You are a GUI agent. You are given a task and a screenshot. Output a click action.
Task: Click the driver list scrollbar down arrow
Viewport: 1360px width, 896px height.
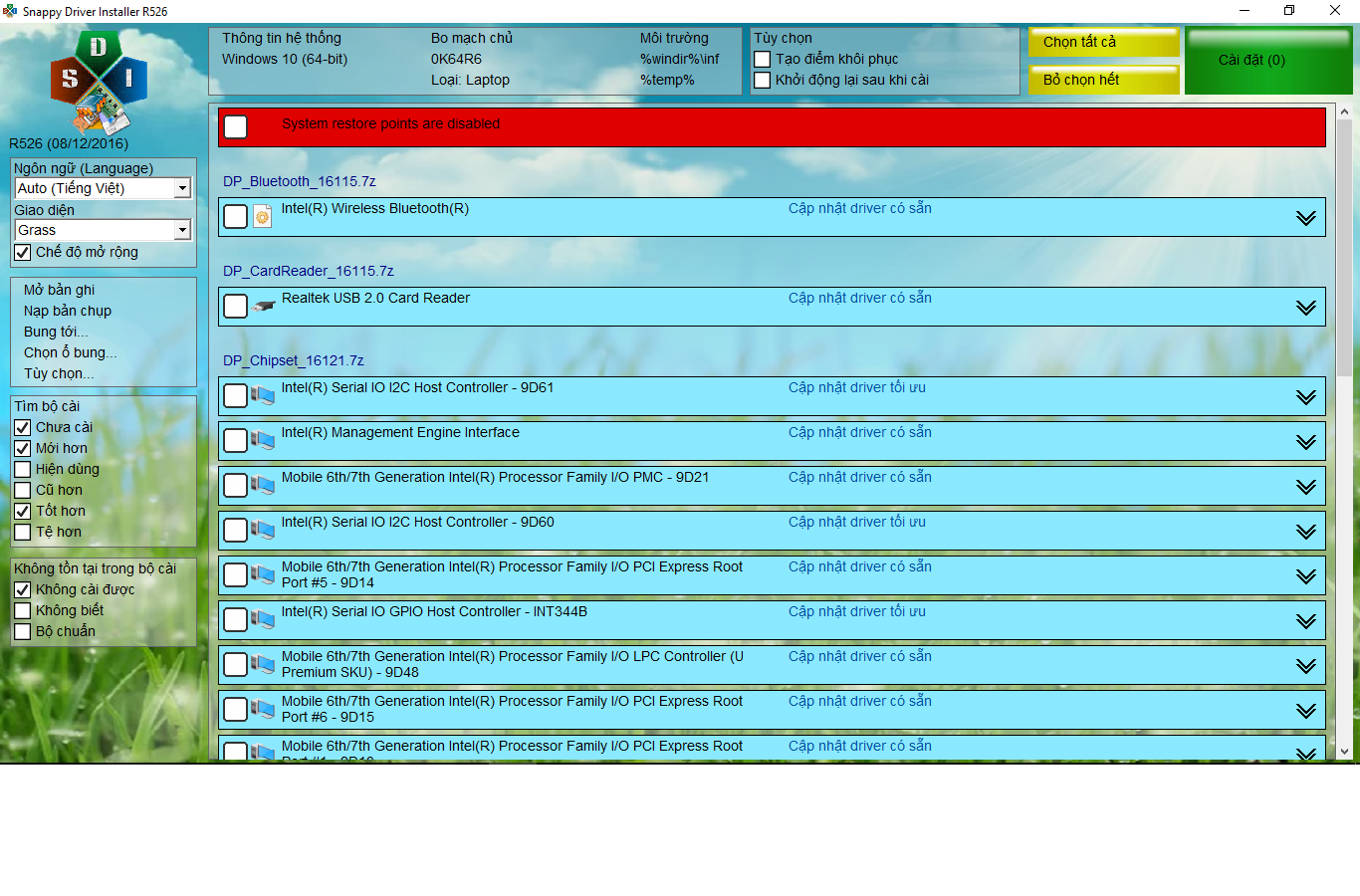click(x=1344, y=752)
